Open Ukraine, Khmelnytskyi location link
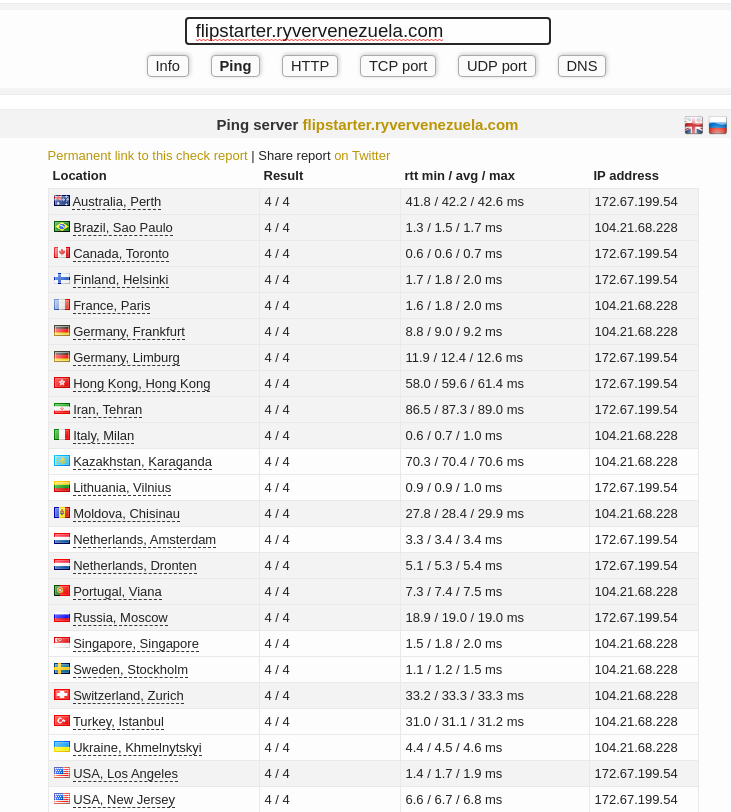 (x=137, y=748)
